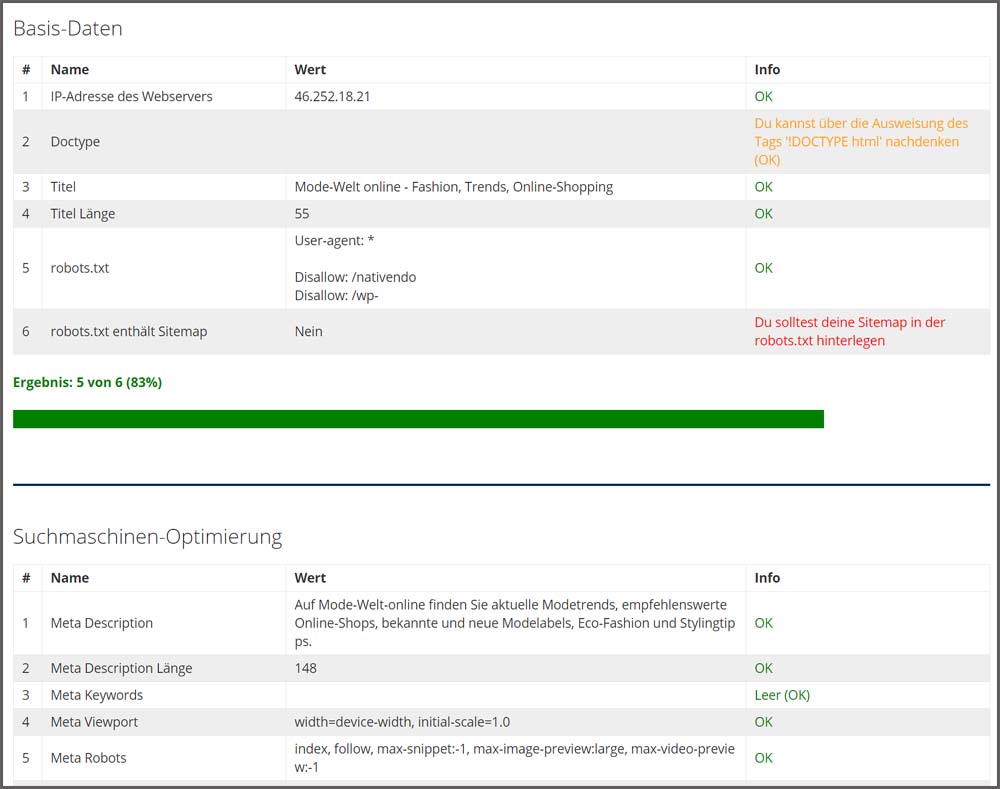Click the green result progress bar

[x=418, y=419]
